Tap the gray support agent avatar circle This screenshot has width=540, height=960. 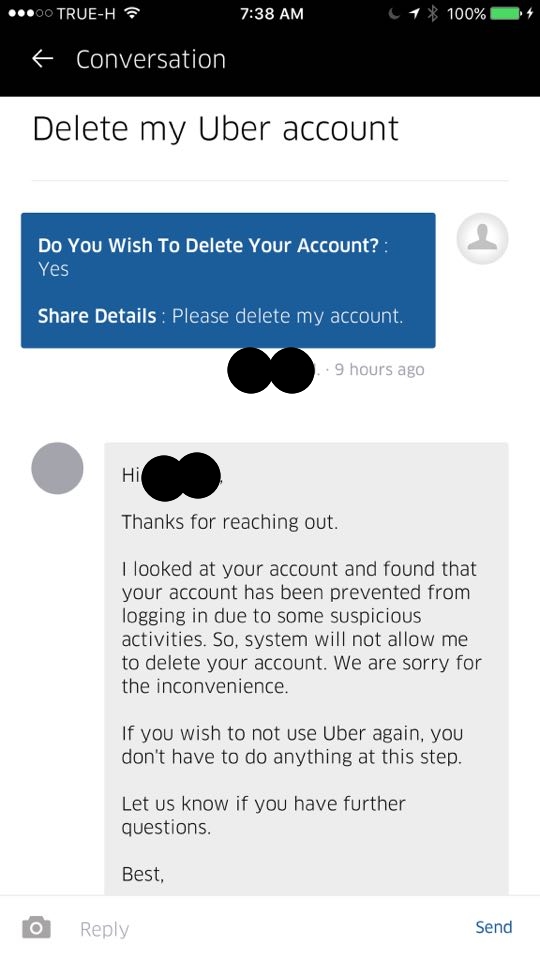coord(58,468)
